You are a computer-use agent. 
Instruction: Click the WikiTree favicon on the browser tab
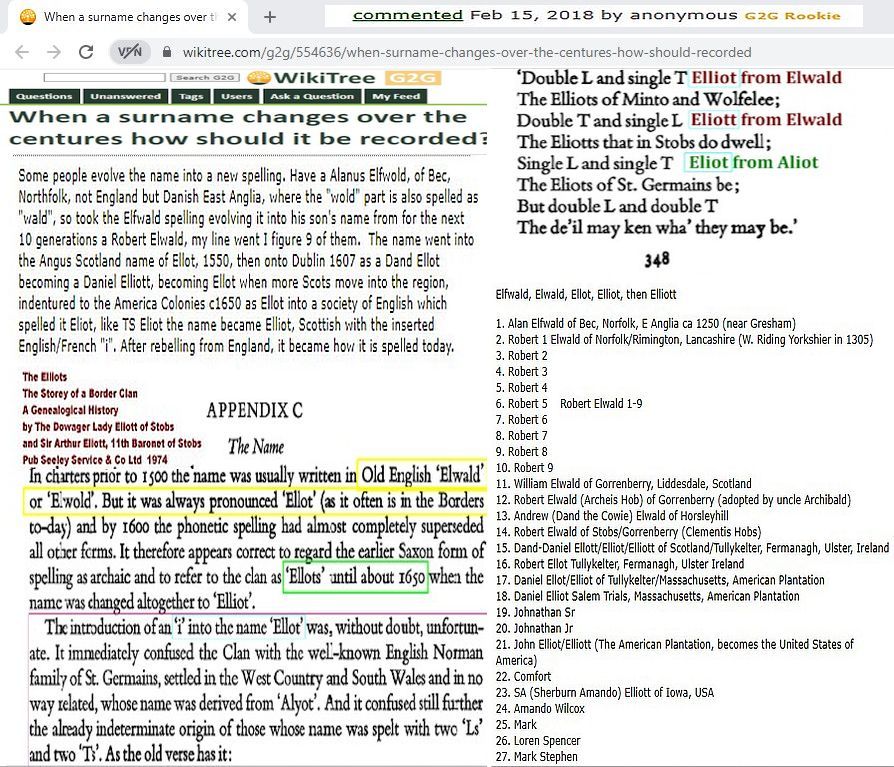(x=28, y=17)
